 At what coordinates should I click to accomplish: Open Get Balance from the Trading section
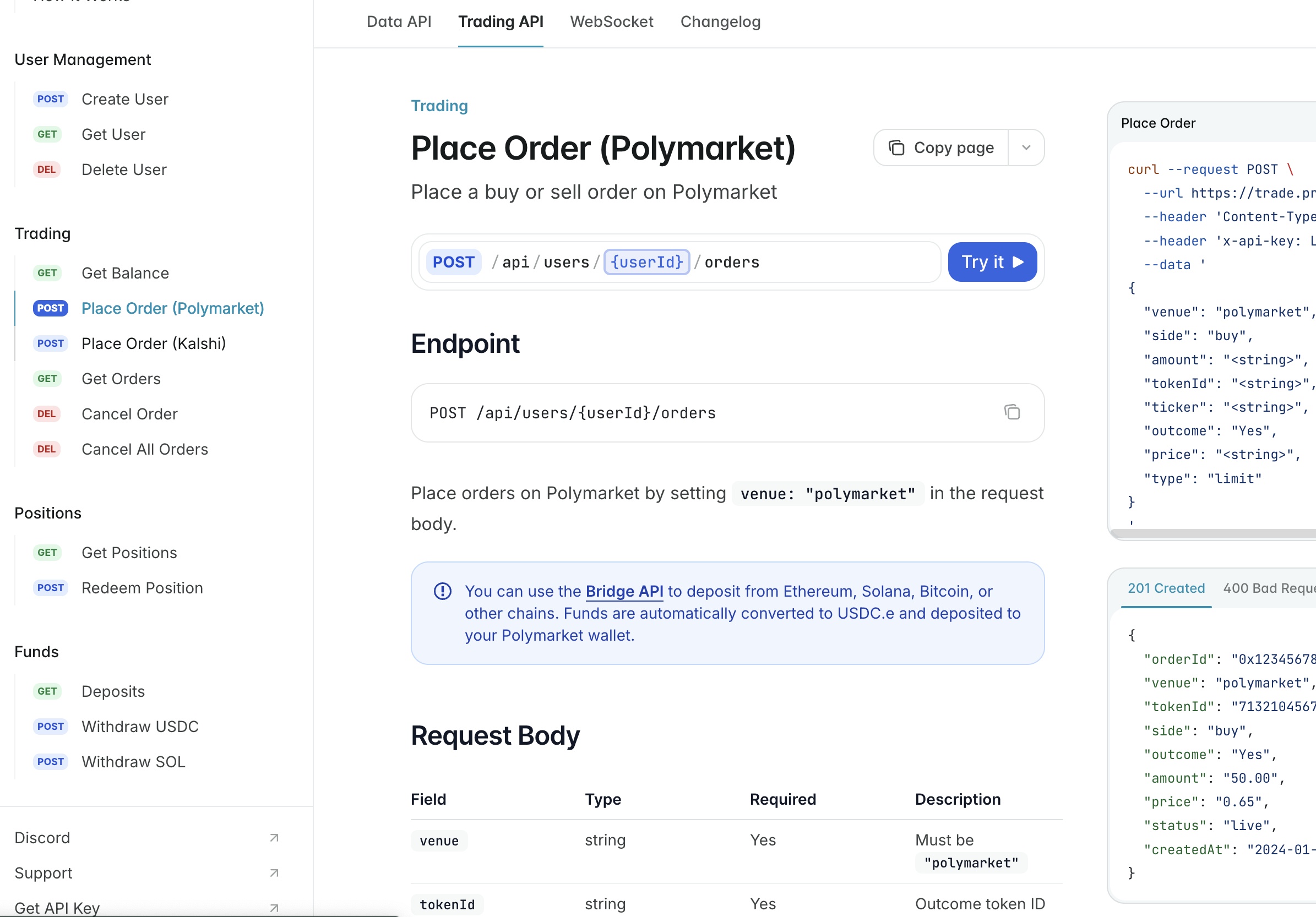click(x=125, y=273)
